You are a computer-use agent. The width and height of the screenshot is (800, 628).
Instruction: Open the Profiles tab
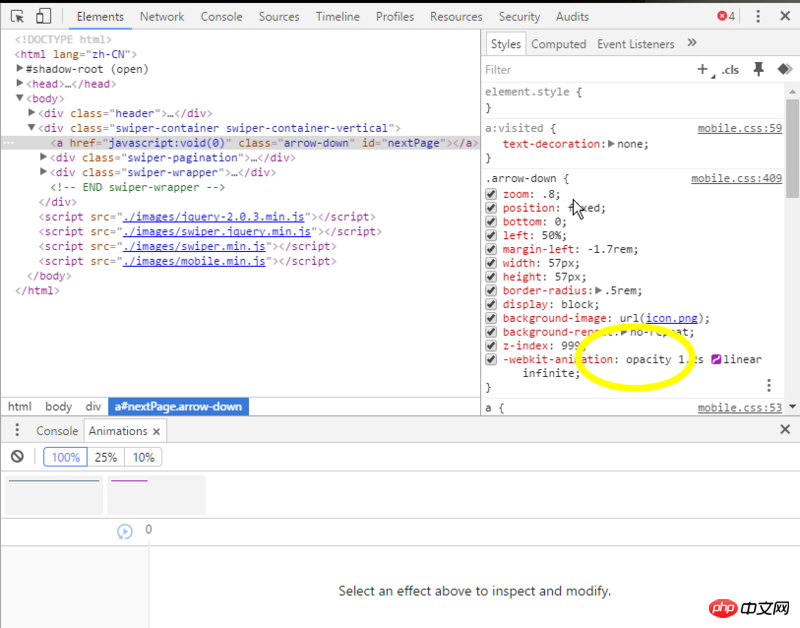(394, 16)
